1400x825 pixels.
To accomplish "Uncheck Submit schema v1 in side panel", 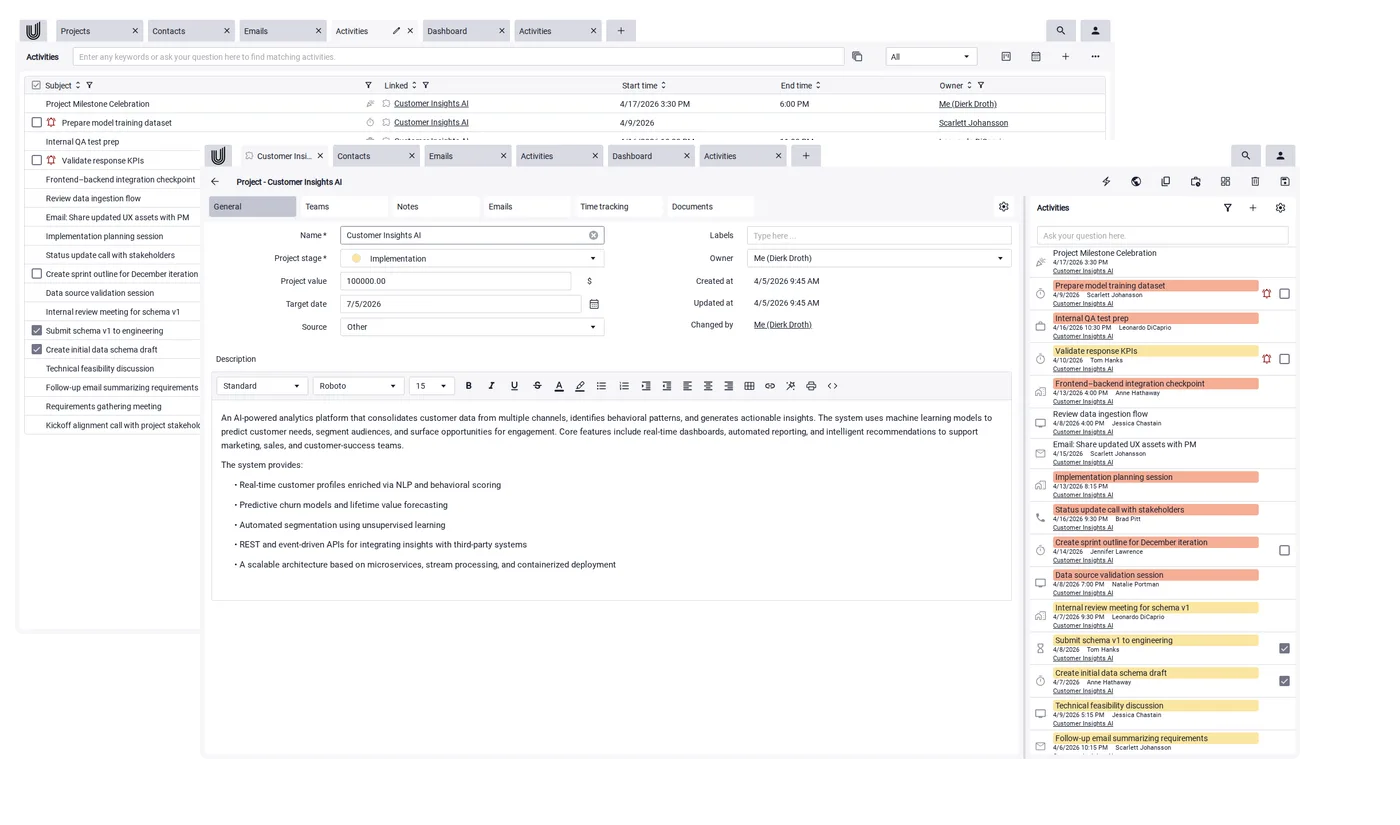I will click(1285, 648).
